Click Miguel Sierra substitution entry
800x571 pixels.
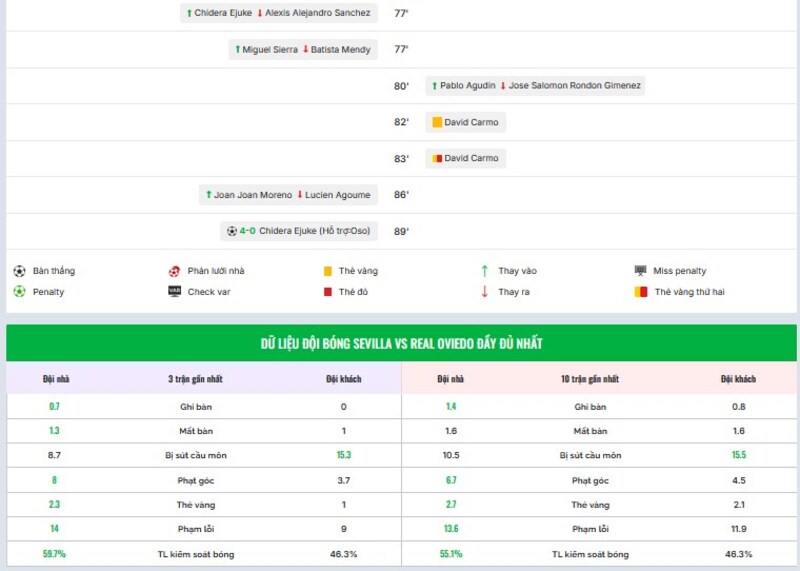pyautogui.click(x=270, y=49)
